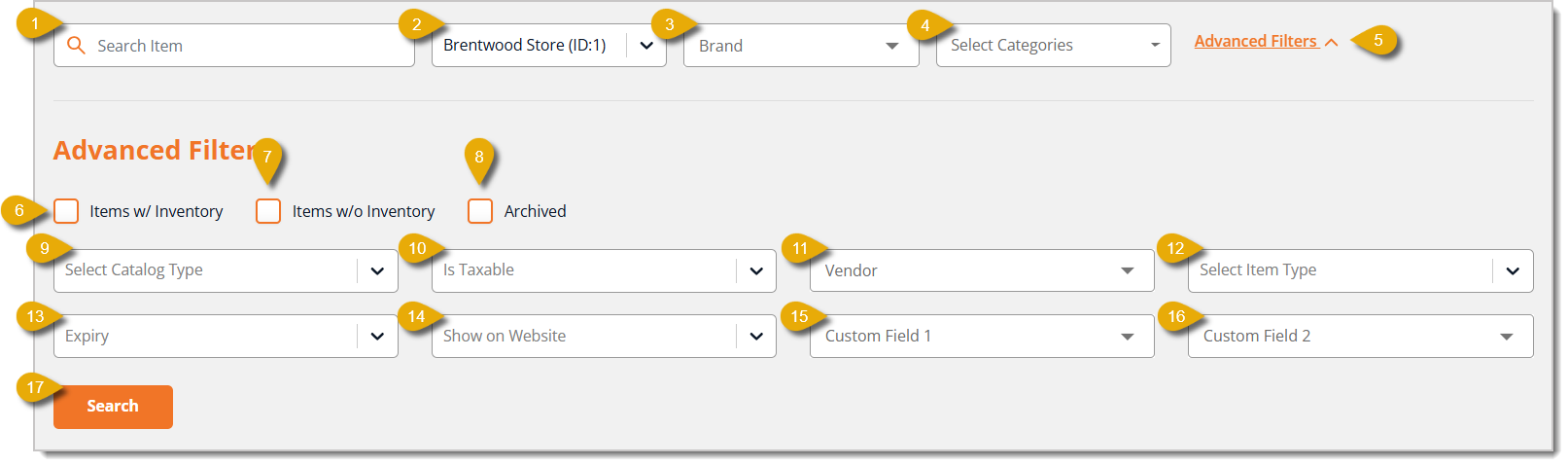Tick the Archived checkbox

point(480,211)
